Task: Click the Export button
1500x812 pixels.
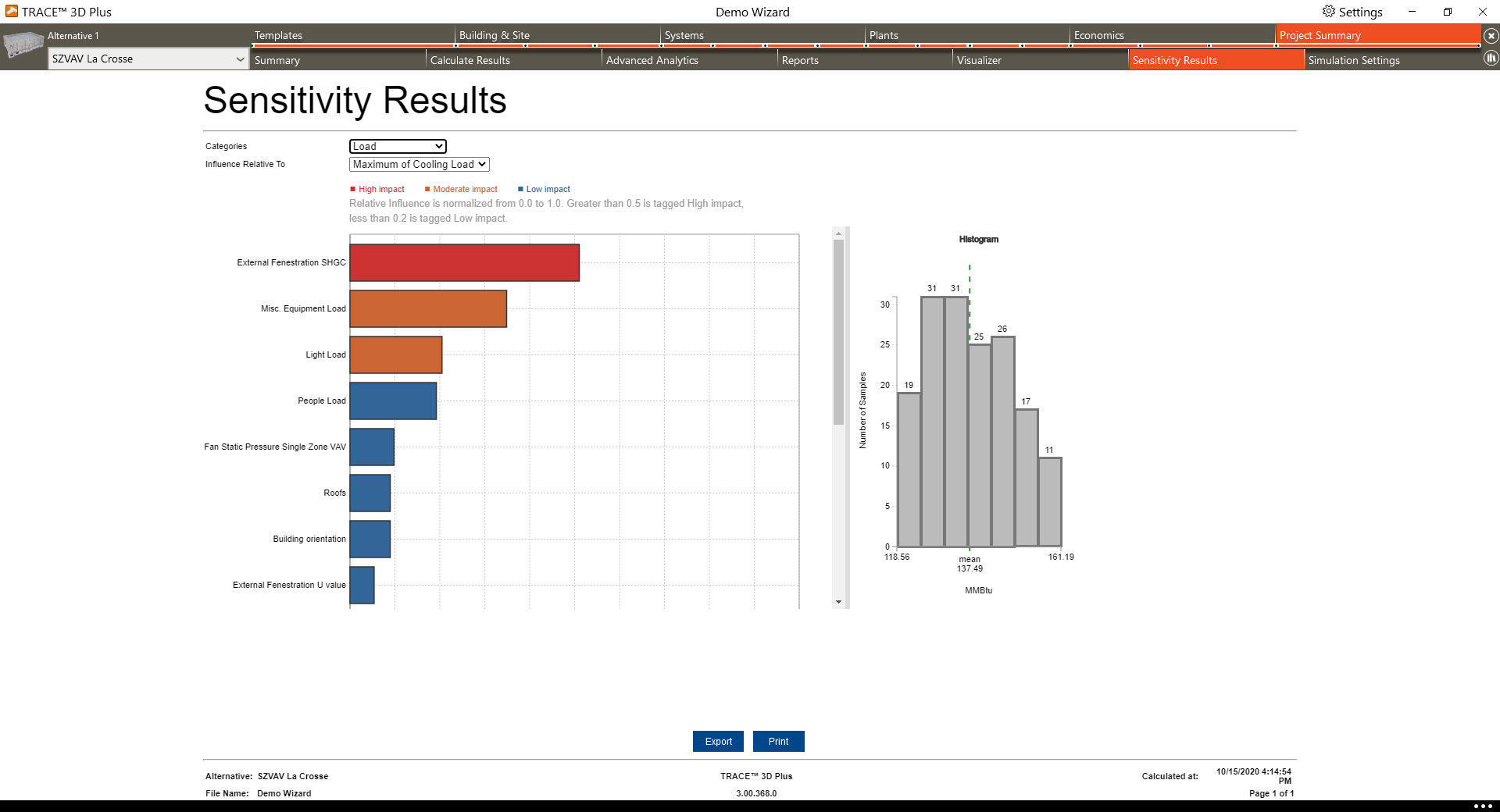Action: tap(719, 742)
